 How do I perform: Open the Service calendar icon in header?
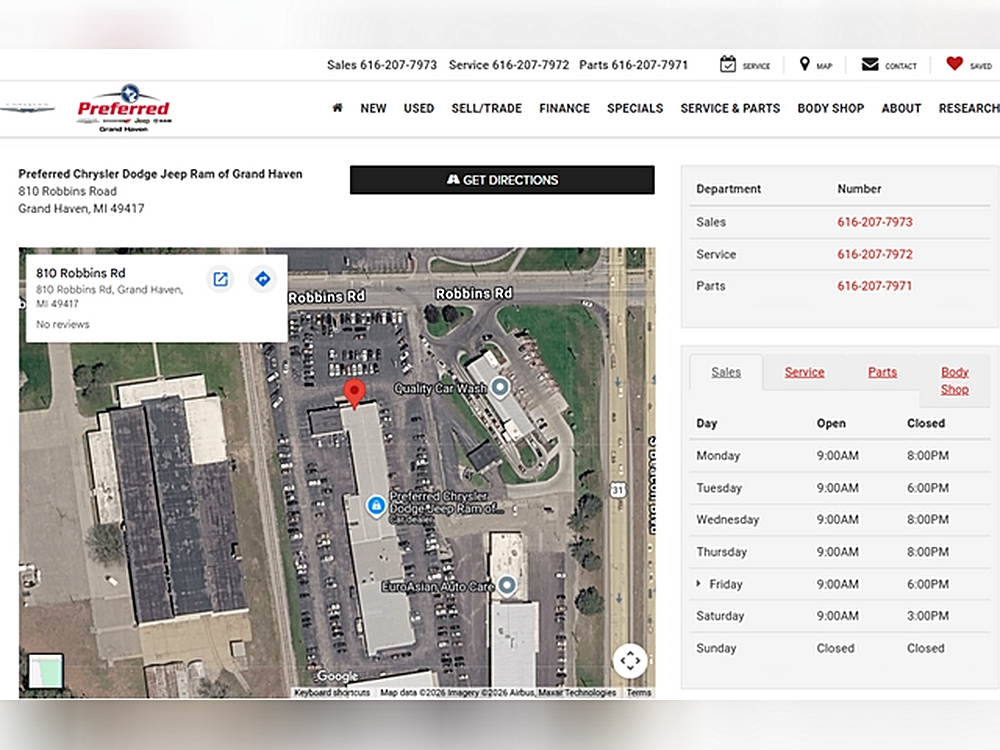click(728, 65)
